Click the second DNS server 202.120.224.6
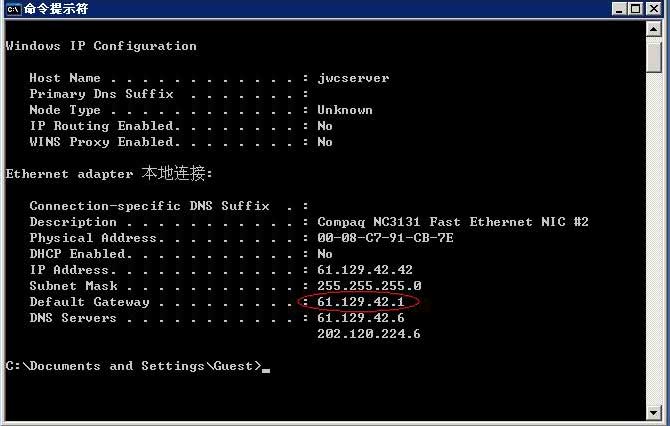670x426 pixels. click(369, 334)
